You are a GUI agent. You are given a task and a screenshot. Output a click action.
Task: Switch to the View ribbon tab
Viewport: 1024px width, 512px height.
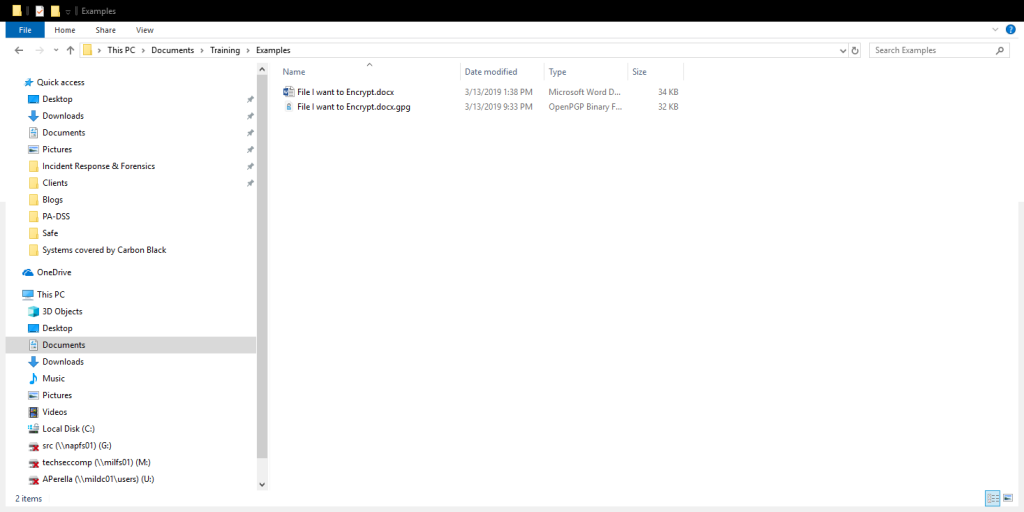pos(144,30)
